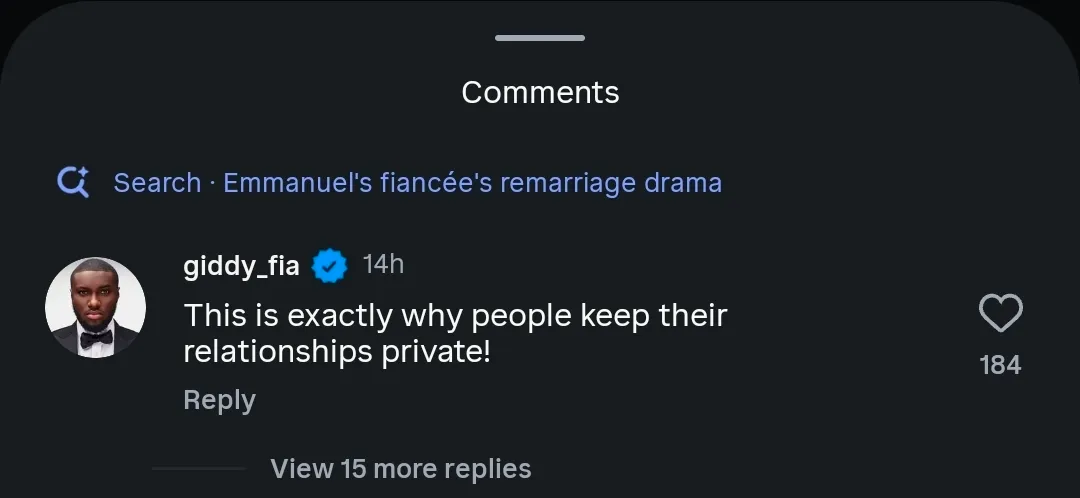Open the 184 likes count

1000,365
